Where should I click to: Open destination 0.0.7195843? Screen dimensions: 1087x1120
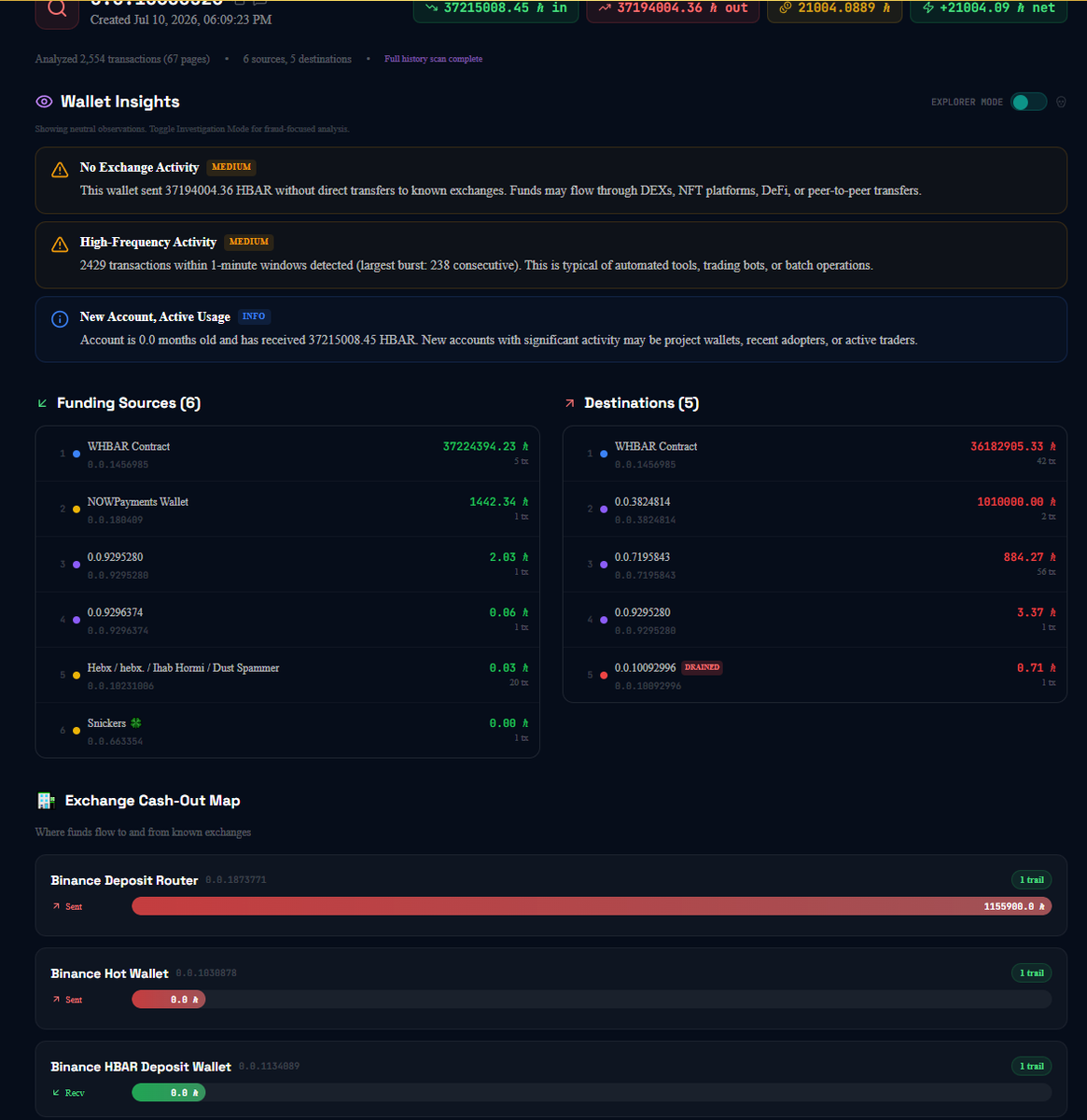point(815,565)
